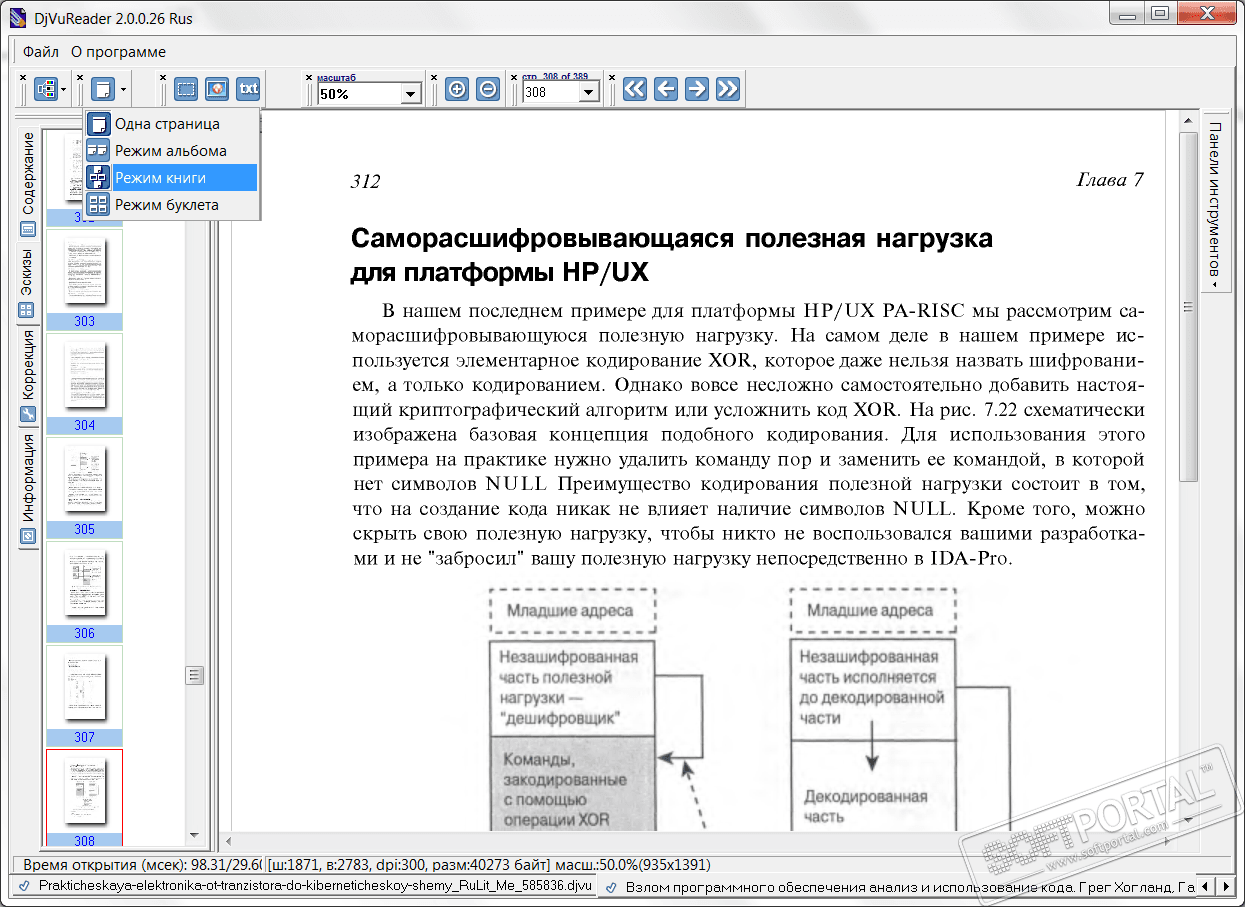The width and height of the screenshot is (1245, 907).
Task: Close the zoom buttons toolbar with x
Action: point(434,76)
